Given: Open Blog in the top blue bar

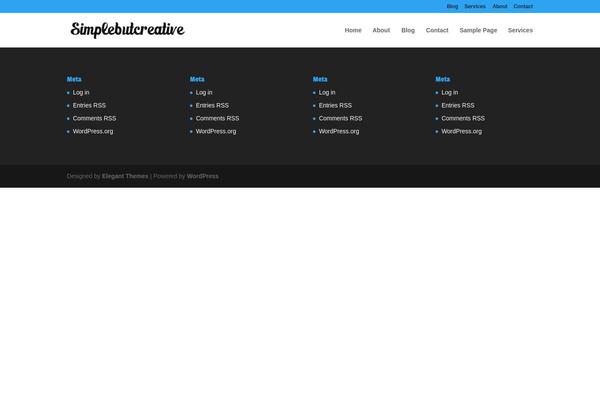Looking at the screenshot, I should click(x=452, y=7).
